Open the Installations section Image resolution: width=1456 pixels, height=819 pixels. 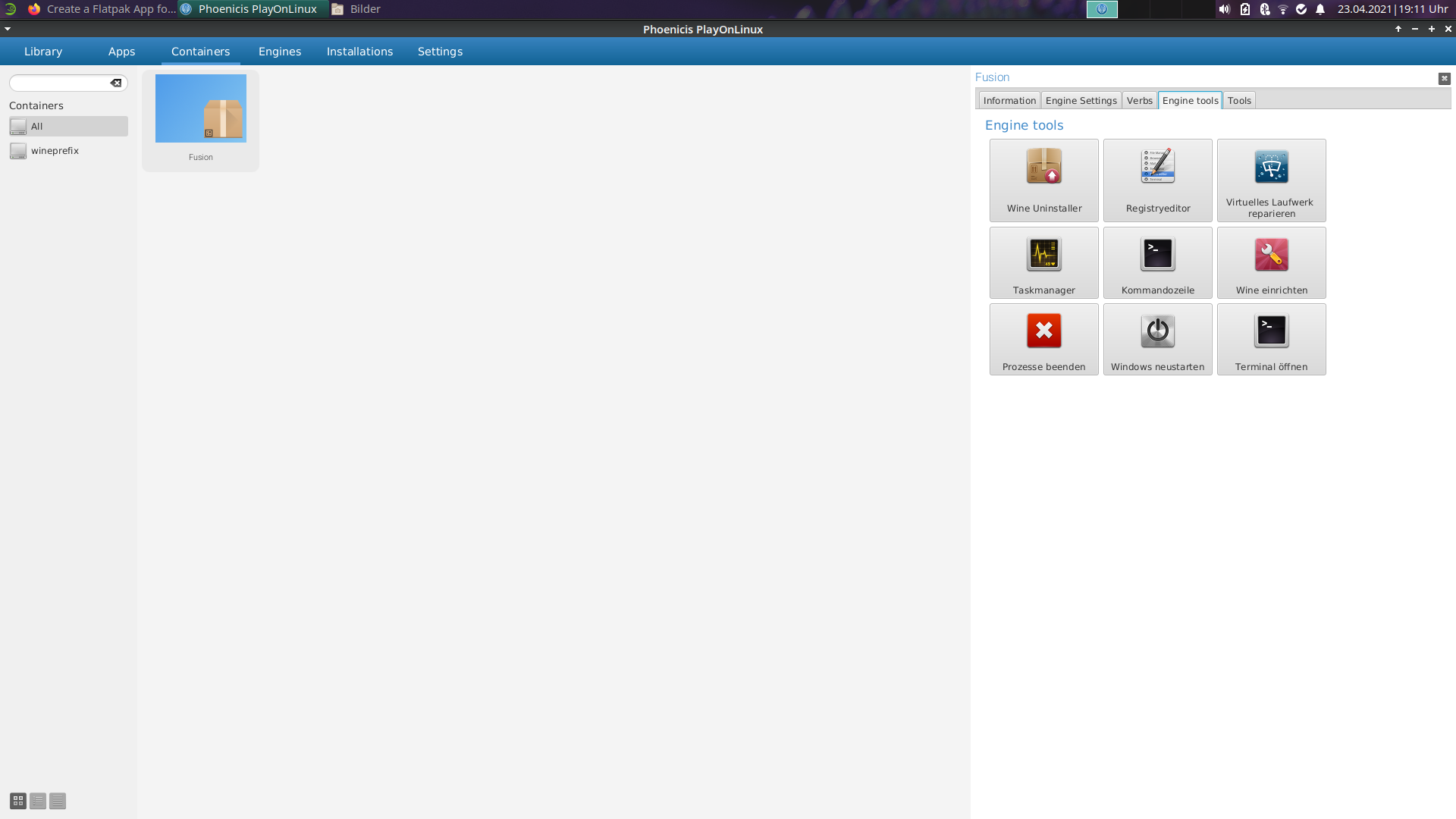(x=359, y=52)
